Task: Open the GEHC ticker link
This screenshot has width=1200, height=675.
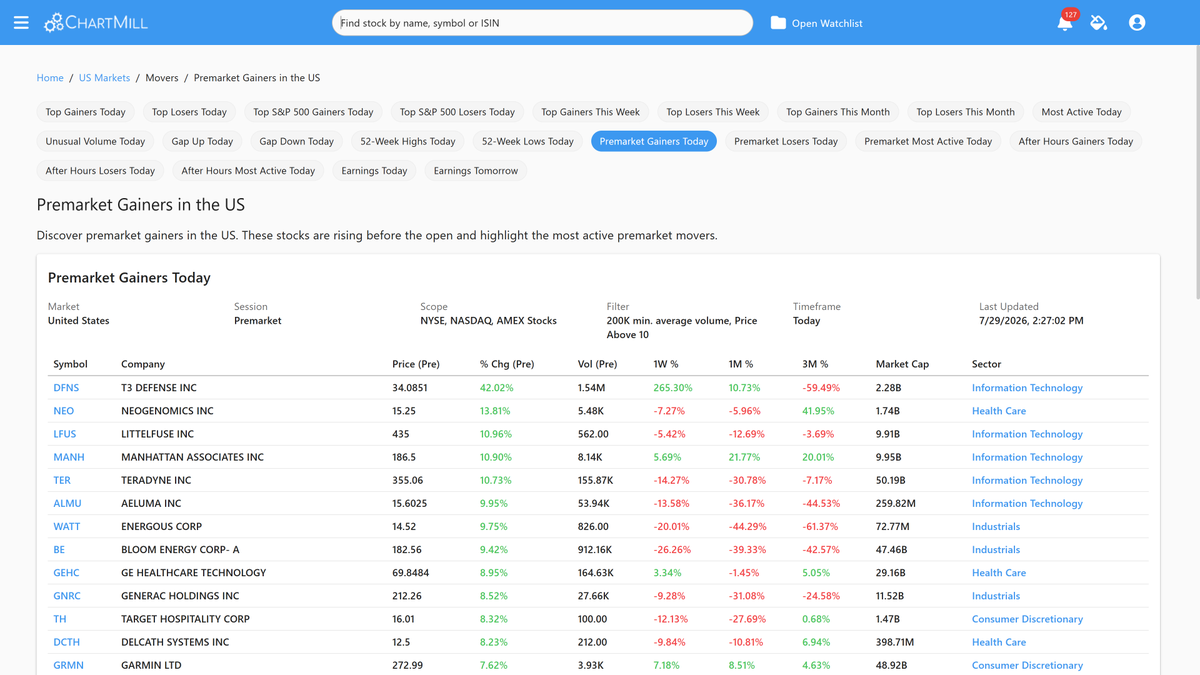Action: (x=66, y=573)
